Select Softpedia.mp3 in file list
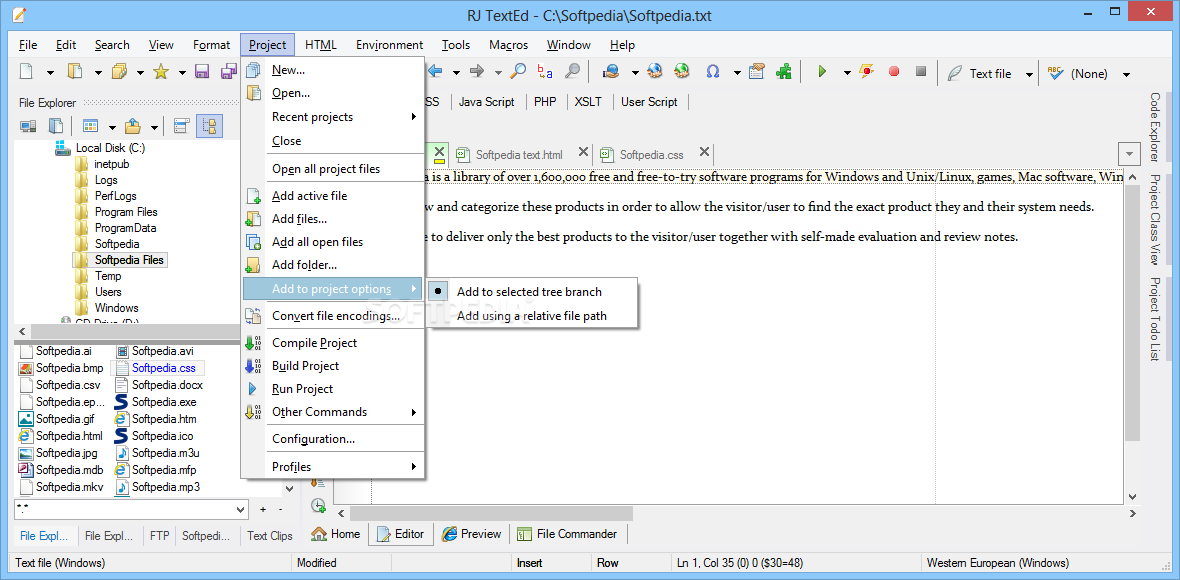 (157, 487)
